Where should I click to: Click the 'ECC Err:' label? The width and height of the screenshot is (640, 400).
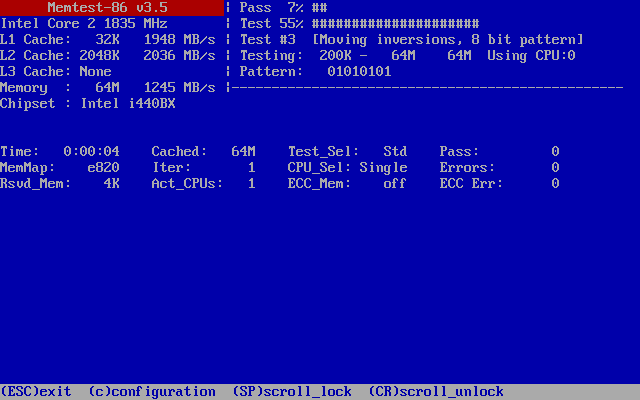[x=471, y=184]
